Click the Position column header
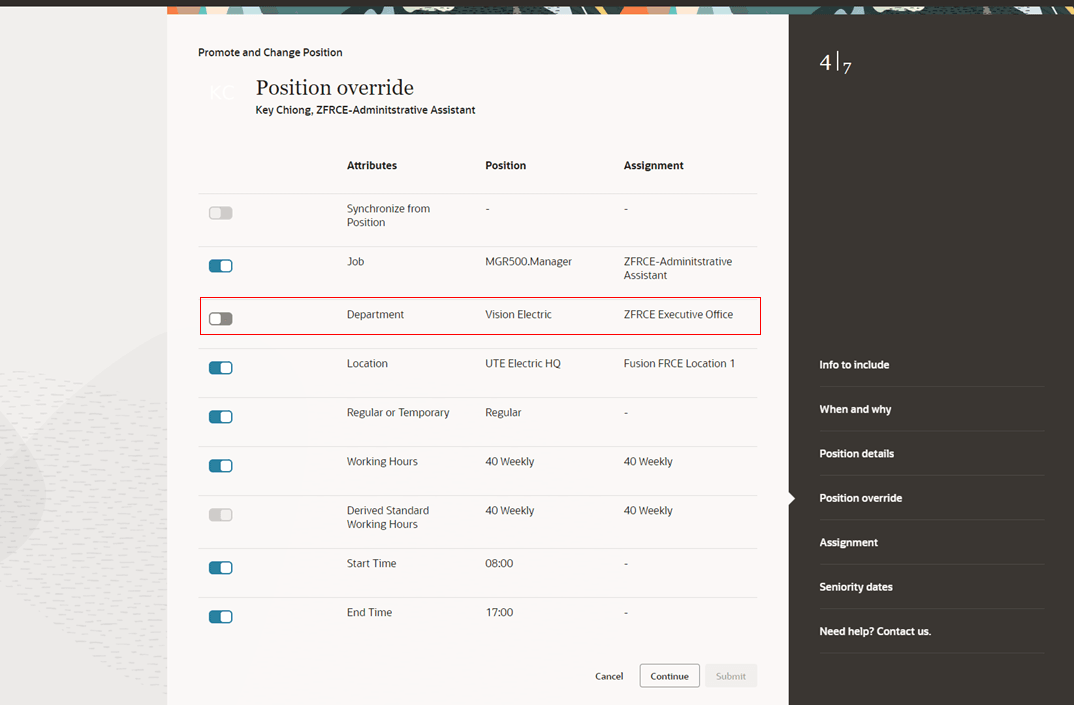The height and width of the screenshot is (705, 1074). 505,166
